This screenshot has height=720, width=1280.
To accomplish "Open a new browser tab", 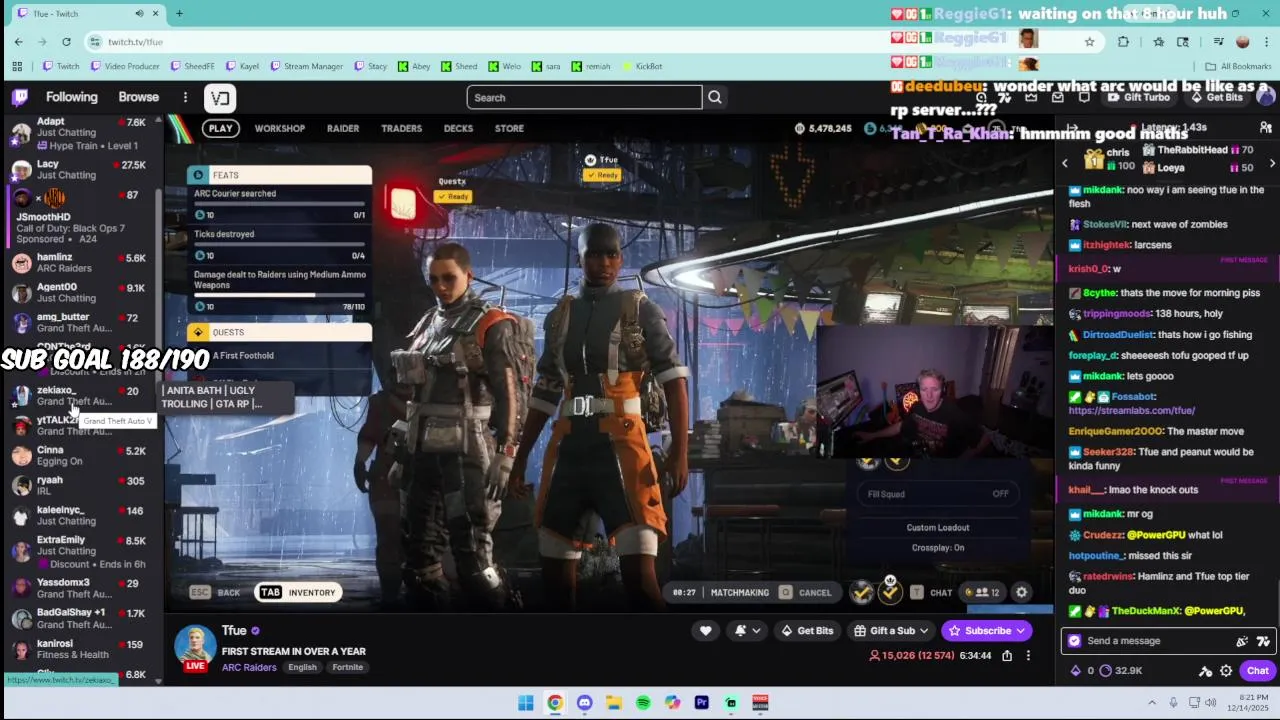I will pos(179,13).
